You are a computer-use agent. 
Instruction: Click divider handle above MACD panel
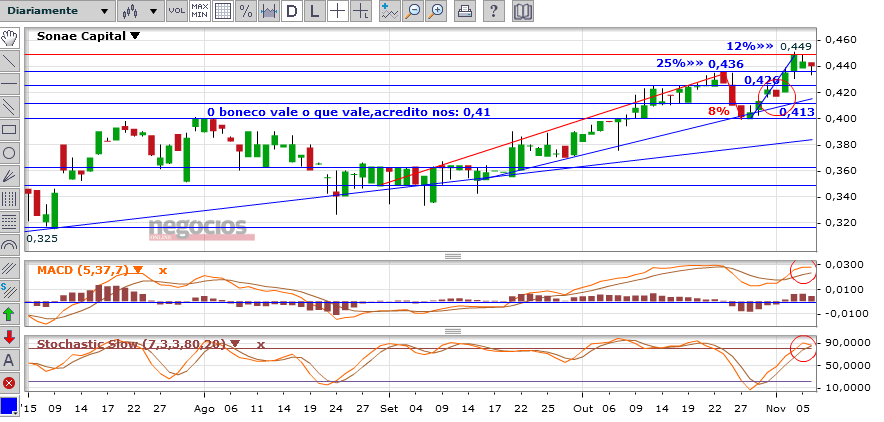(453, 256)
